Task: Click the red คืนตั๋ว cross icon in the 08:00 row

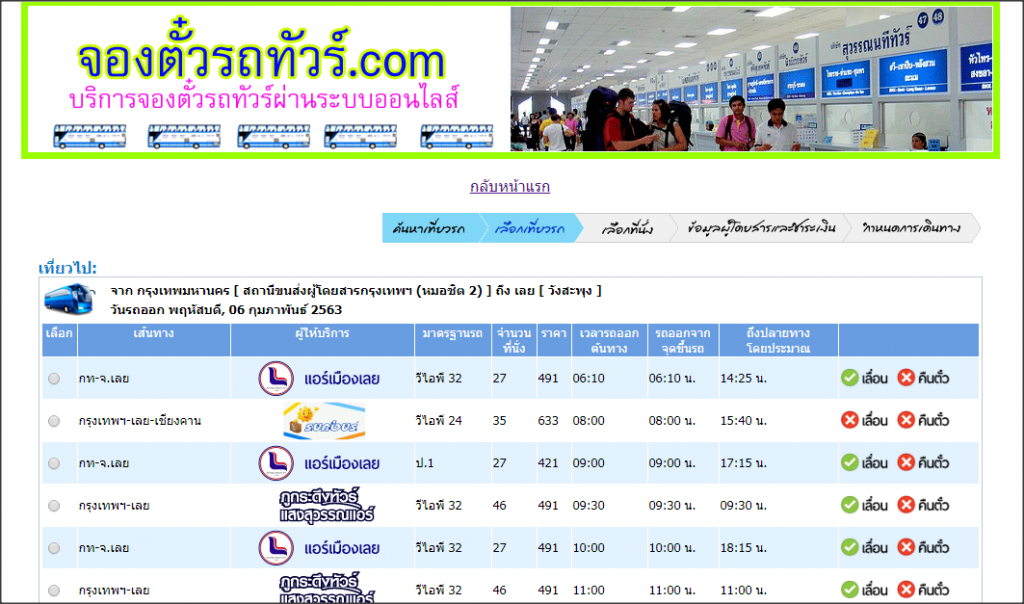Action: [906, 420]
